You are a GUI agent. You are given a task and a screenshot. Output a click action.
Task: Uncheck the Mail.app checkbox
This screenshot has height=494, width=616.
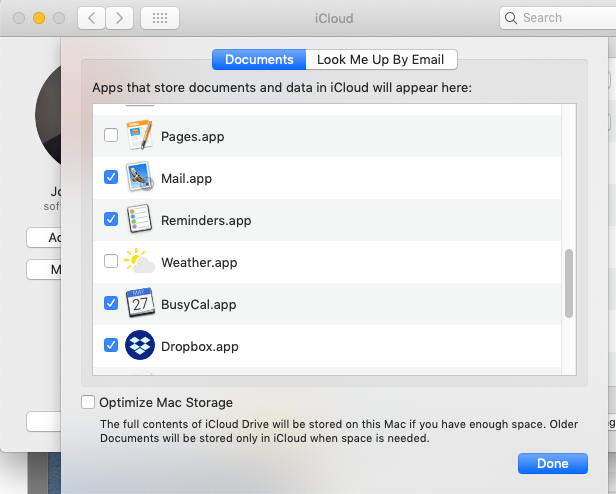[x=111, y=178]
